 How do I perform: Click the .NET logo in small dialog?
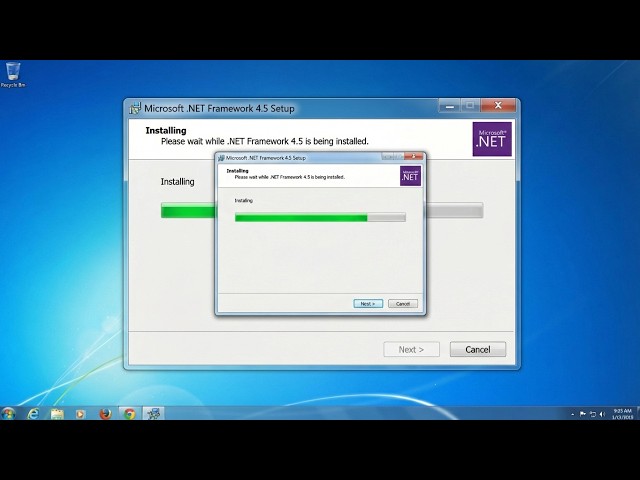(x=410, y=176)
